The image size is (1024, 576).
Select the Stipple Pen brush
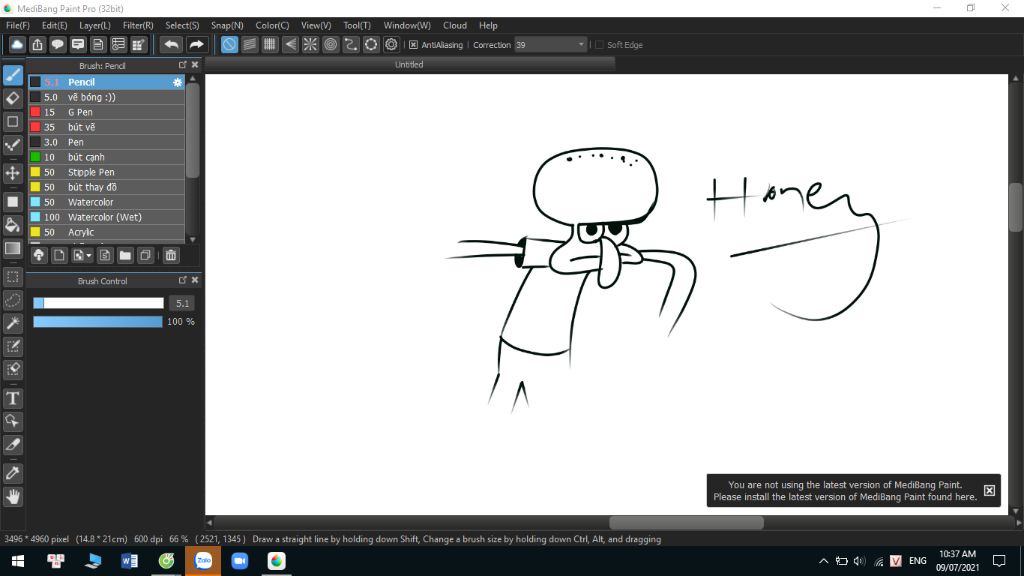pyautogui.click(x=106, y=172)
